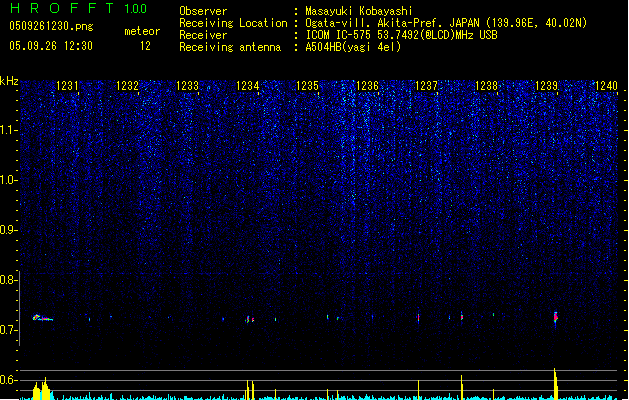Click the 1232 time marker
This screenshot has height=400, width=629.
(x=127, y=86)
